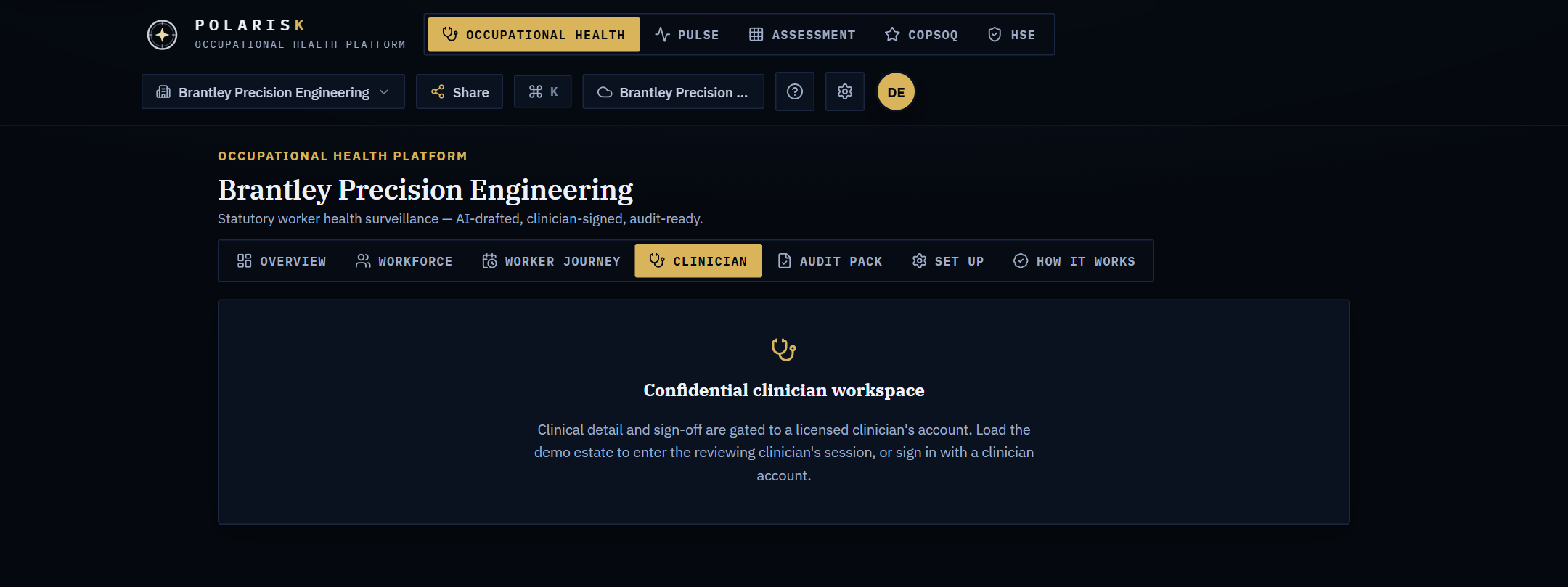
Task: Click the stethoscope icon in workspace panel
Action: click(x=784, y=350)
